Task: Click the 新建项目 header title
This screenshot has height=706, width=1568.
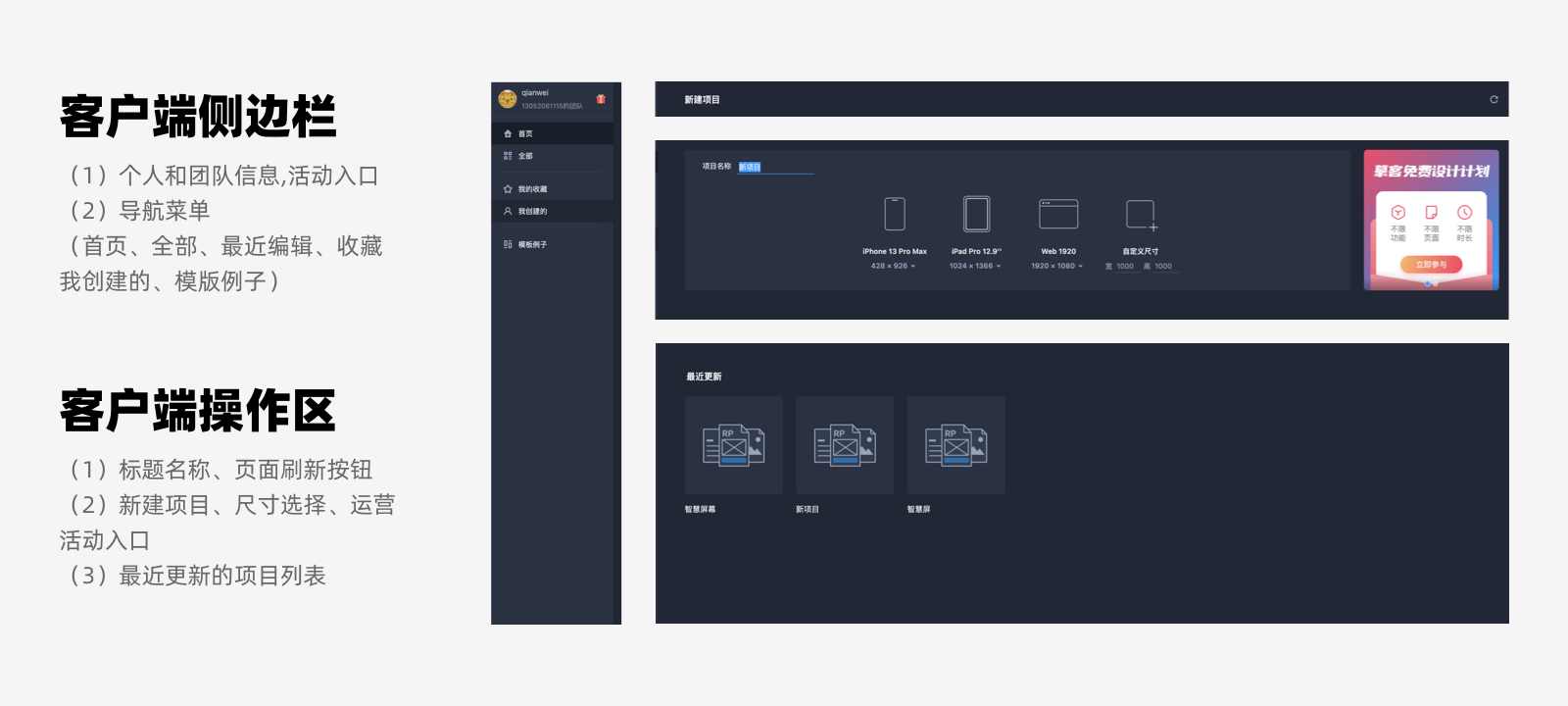Action: (702, 100)
